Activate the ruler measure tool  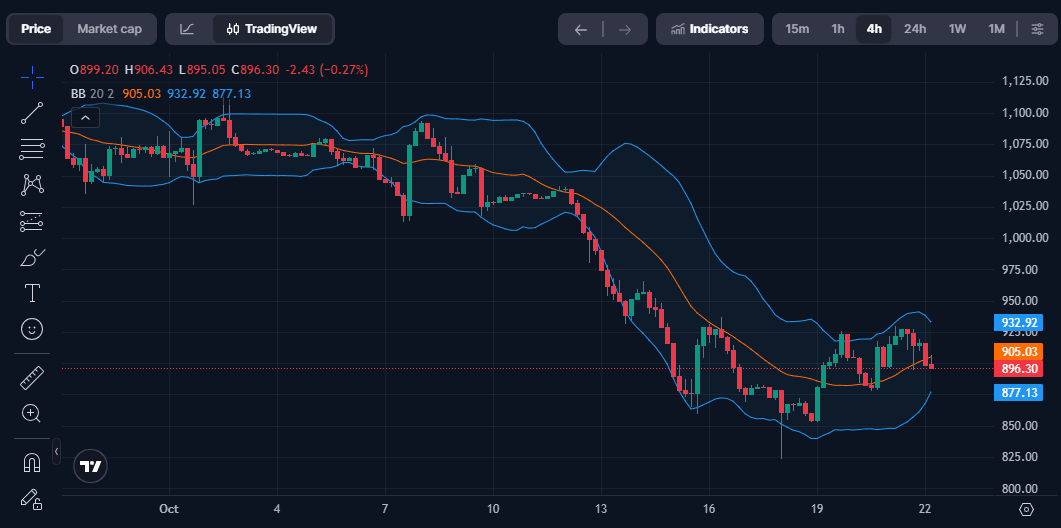click(32, 377)
